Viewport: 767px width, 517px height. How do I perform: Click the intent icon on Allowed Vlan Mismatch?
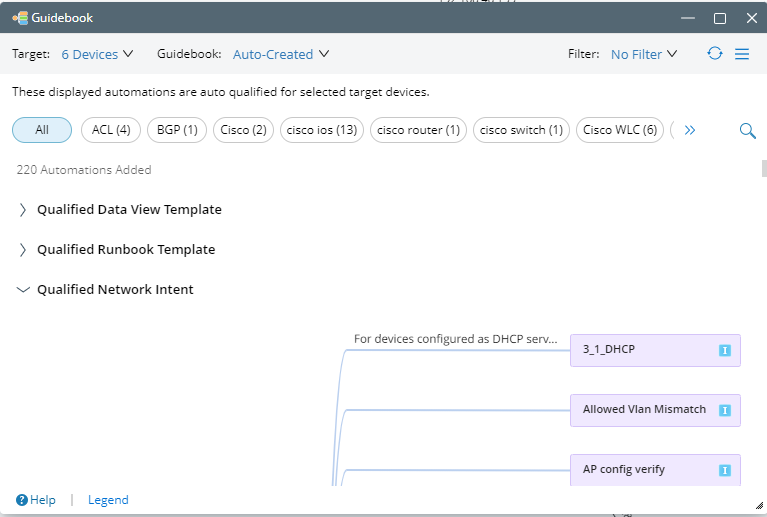coord(725,410)
